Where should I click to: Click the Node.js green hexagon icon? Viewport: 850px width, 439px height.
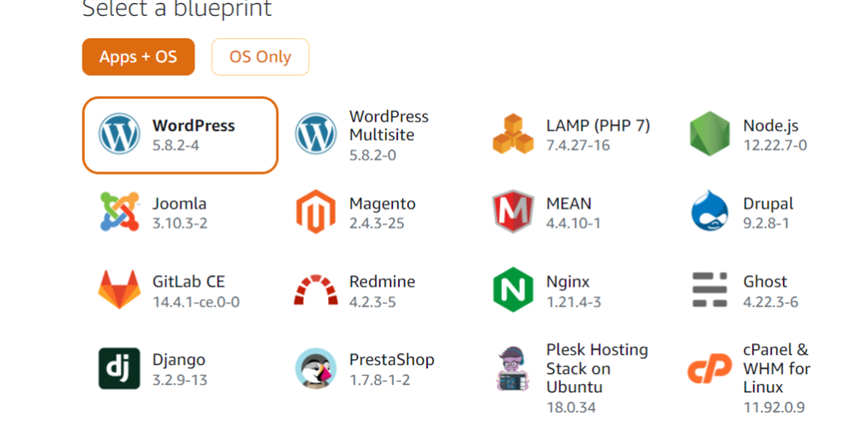pyautogui.click(x=710, y=134)
